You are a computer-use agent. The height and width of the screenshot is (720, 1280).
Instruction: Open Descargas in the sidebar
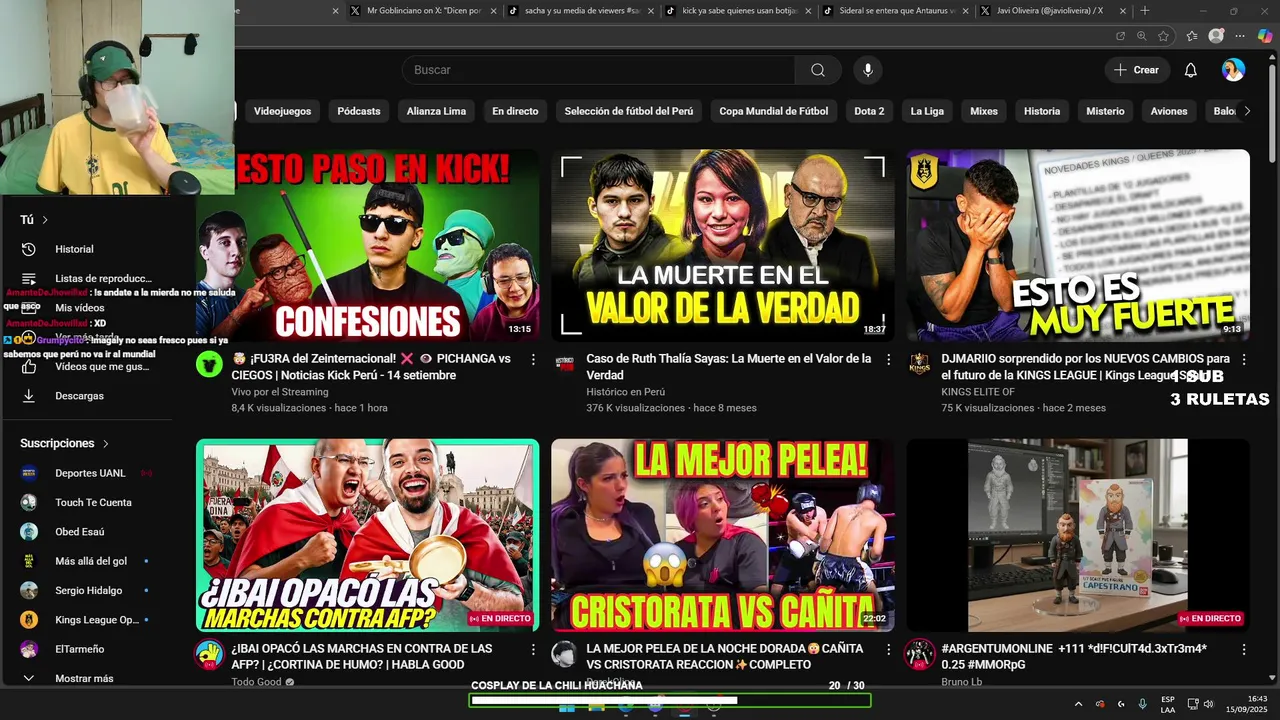[x=79, y=396]
